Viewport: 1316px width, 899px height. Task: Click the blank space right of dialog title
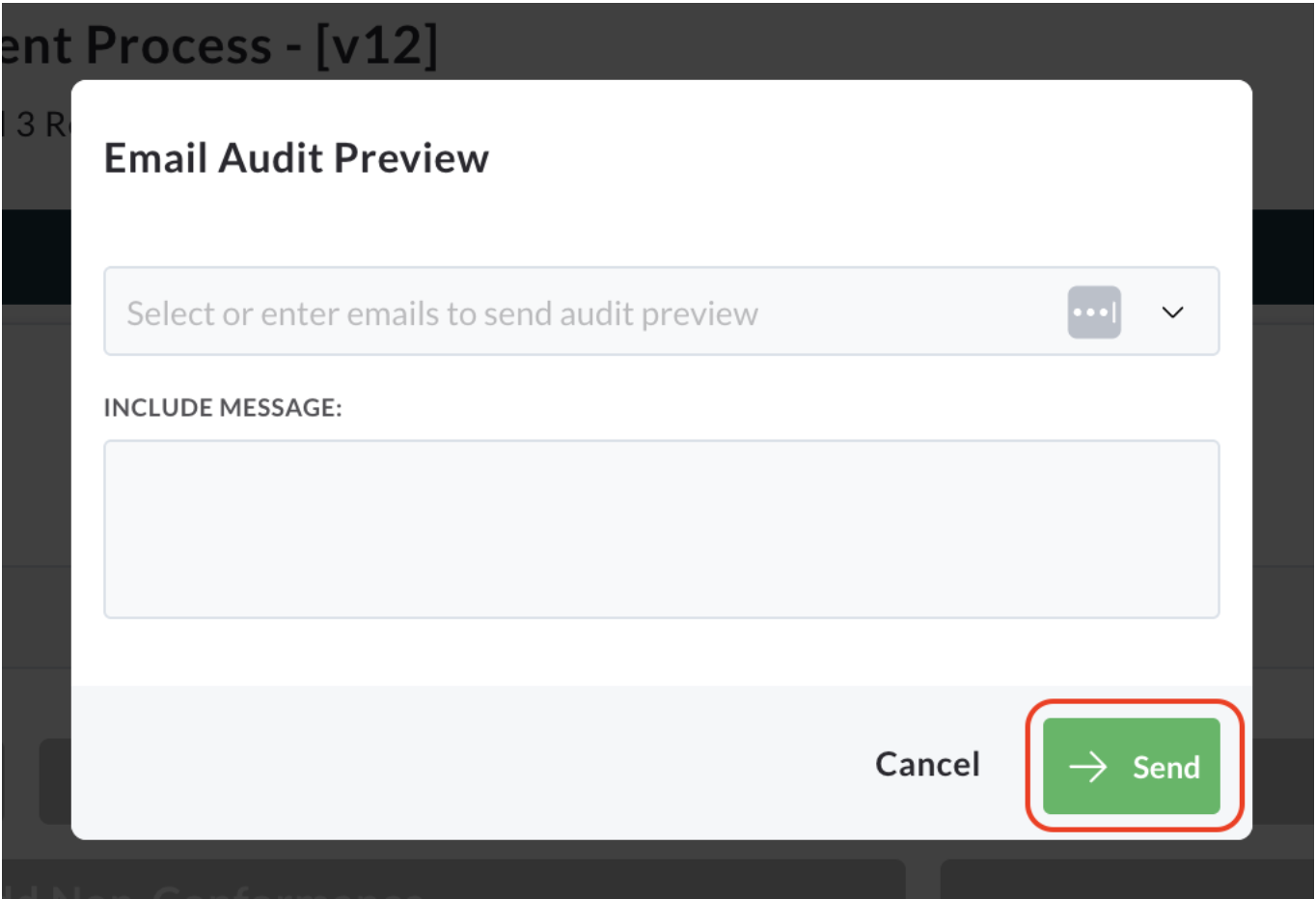[868, 158]
